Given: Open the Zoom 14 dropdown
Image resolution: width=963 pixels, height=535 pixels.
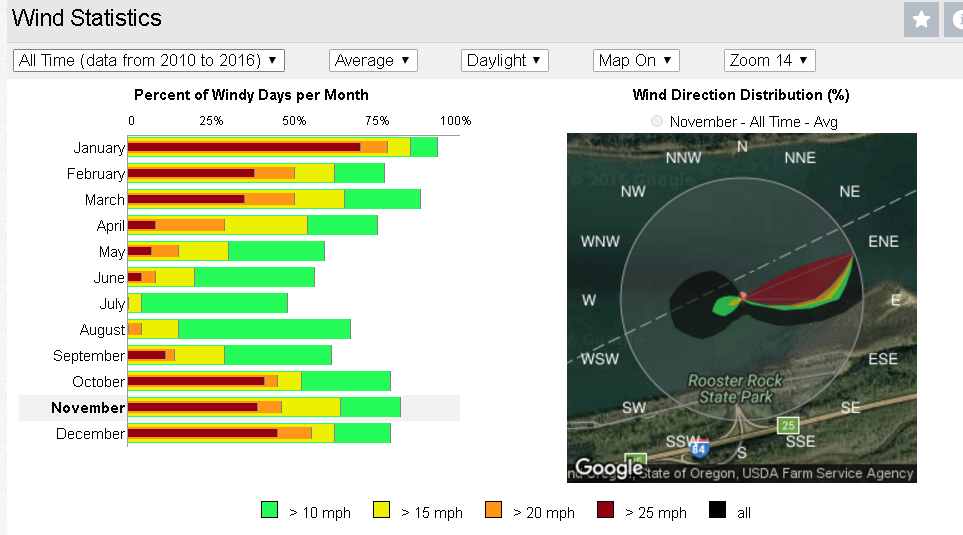Looking at the screenshot, I should (769, 60).
